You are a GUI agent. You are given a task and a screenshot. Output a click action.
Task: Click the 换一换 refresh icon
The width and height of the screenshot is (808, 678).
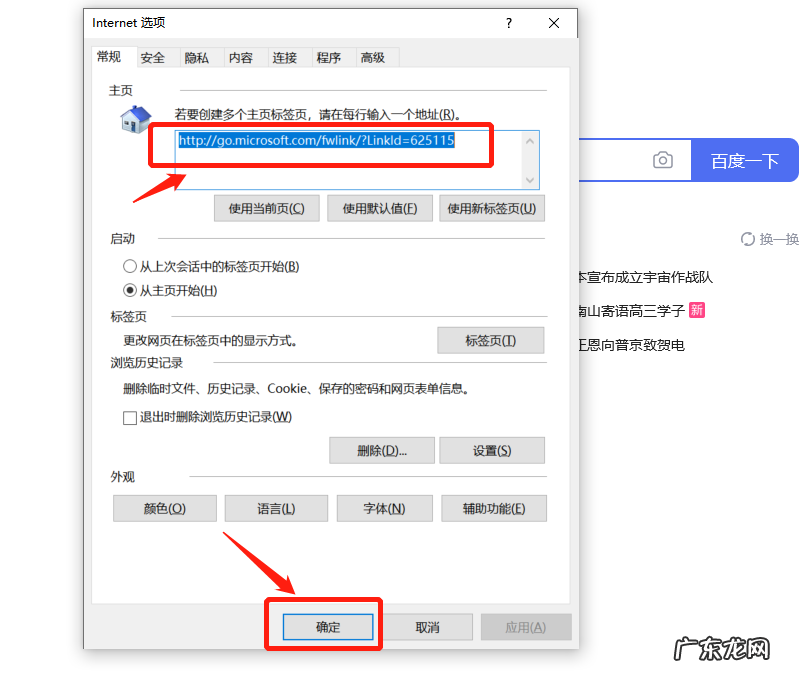click(747, 239)
